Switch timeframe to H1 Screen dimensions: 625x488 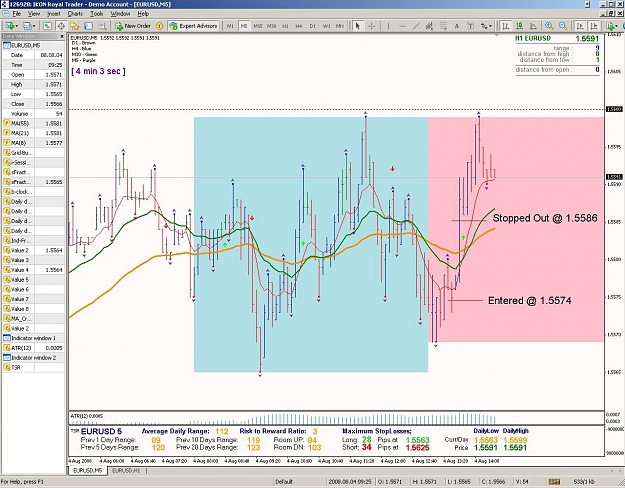coord(285,26)
